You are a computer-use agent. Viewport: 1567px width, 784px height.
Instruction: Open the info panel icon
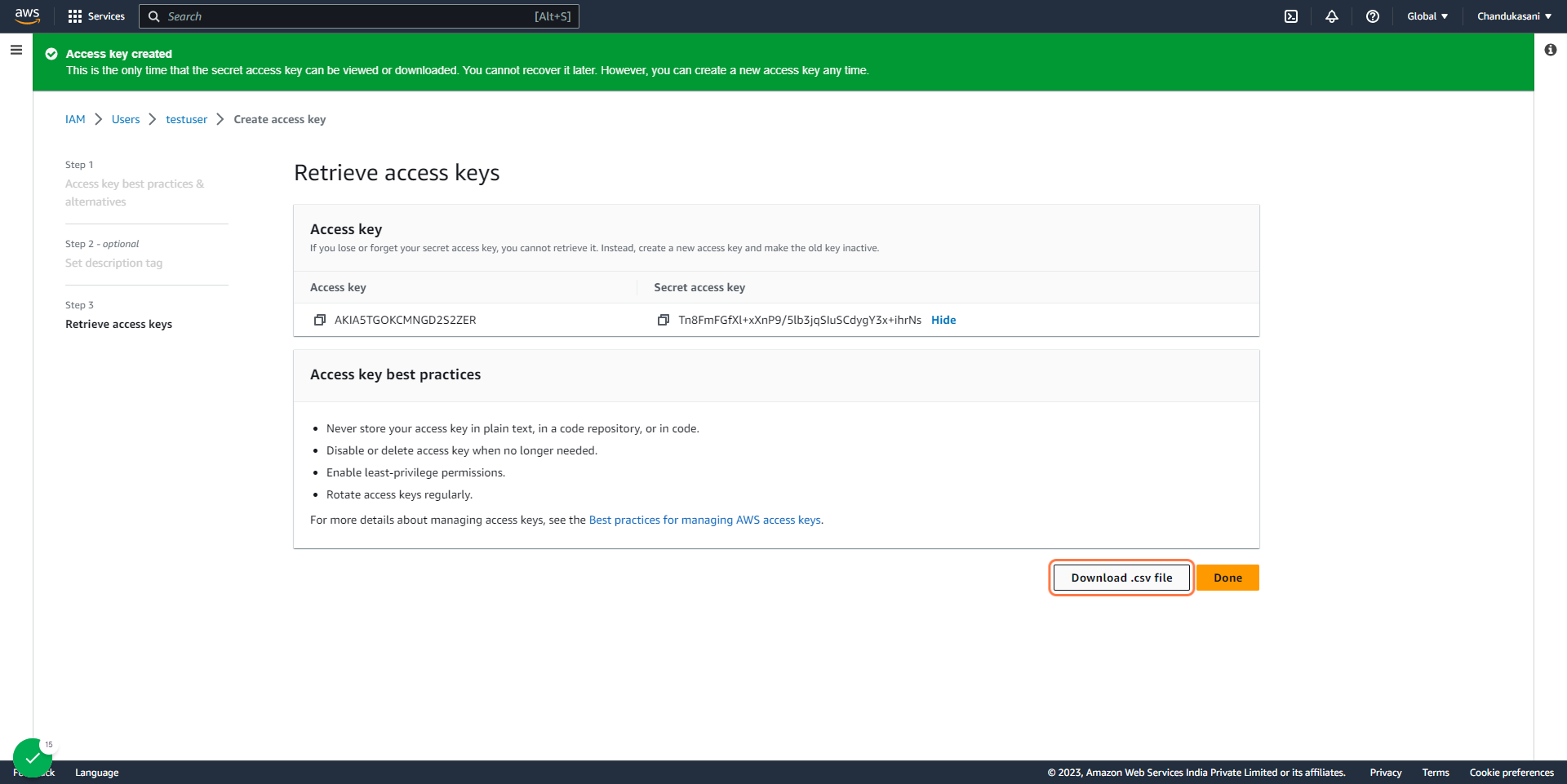[x=1551, y=50]
